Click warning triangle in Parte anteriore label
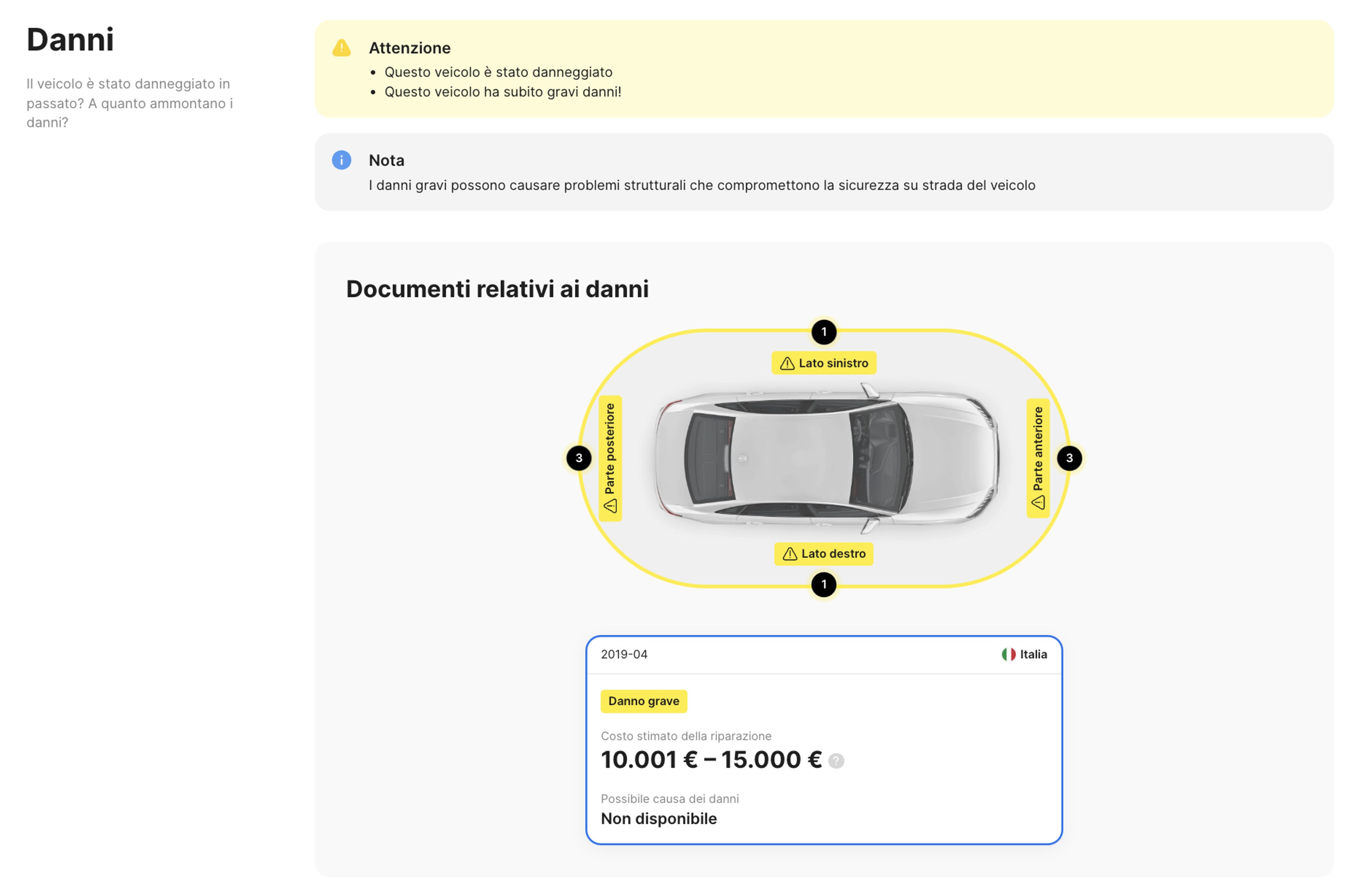 pyautogui.click(x=1038, y=503)
